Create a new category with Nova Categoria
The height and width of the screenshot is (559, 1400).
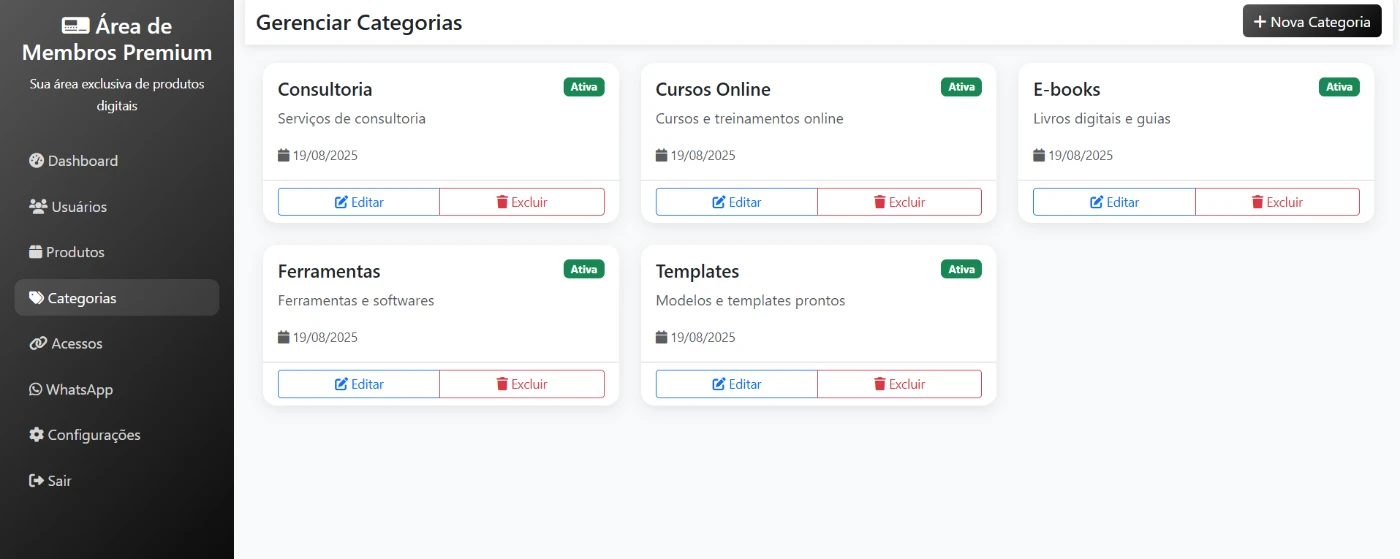point(1311,22)
